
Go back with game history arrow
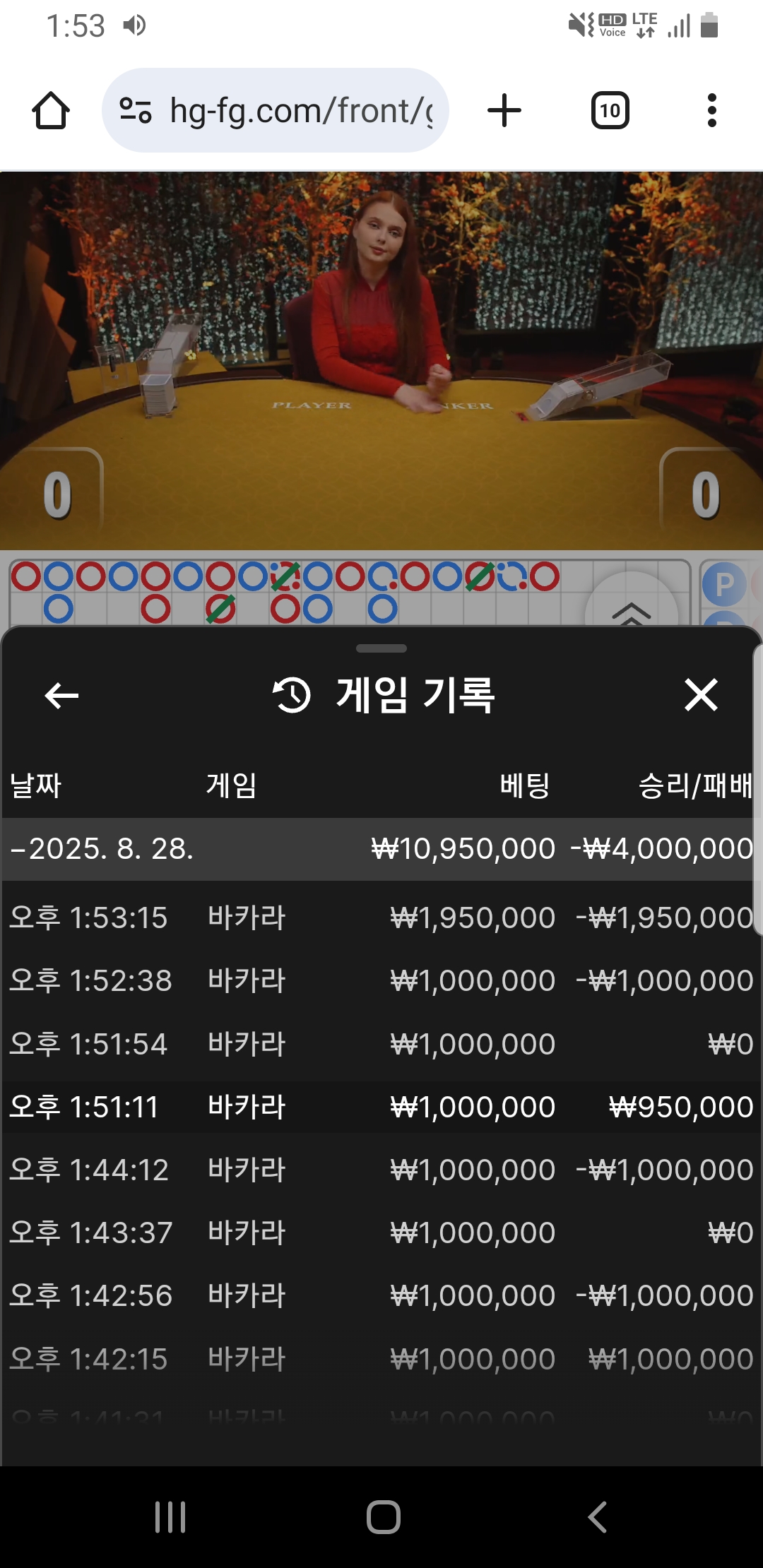point(61,696)
